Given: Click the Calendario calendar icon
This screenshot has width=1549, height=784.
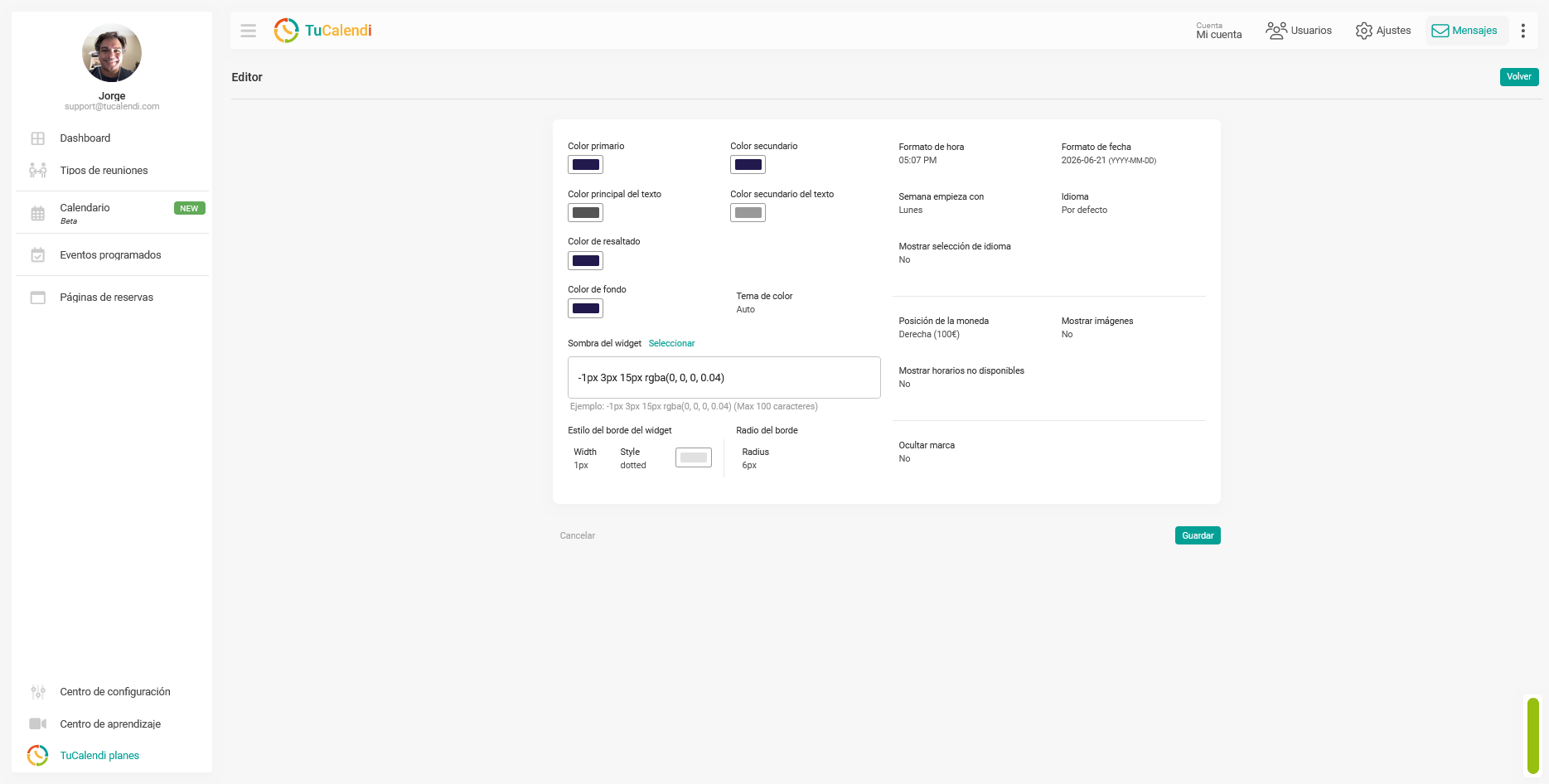Looking at the screenshot, I should (38, 214).
